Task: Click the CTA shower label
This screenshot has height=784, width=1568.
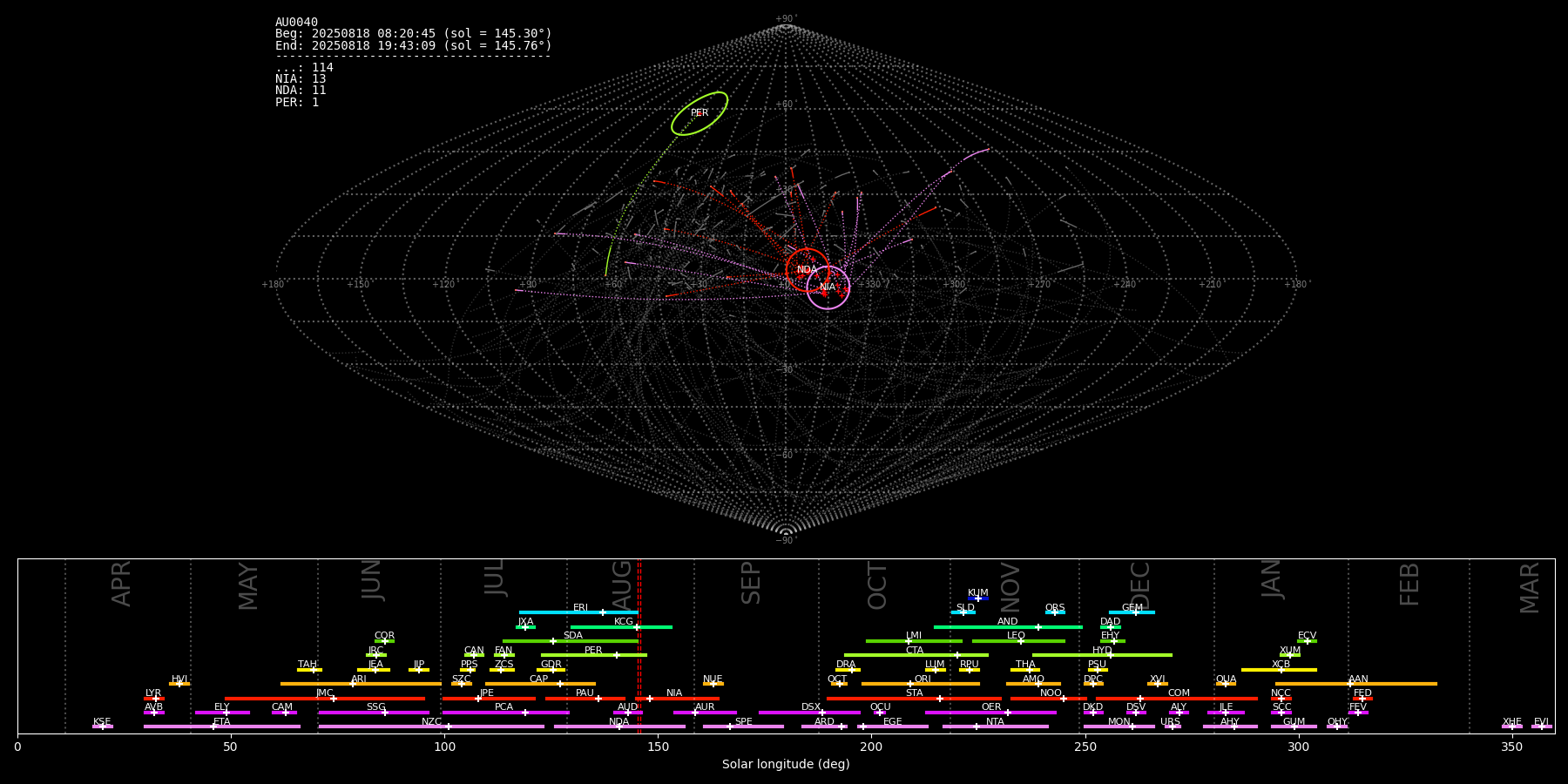Action: pyautogui.click(x=915, y=651)
